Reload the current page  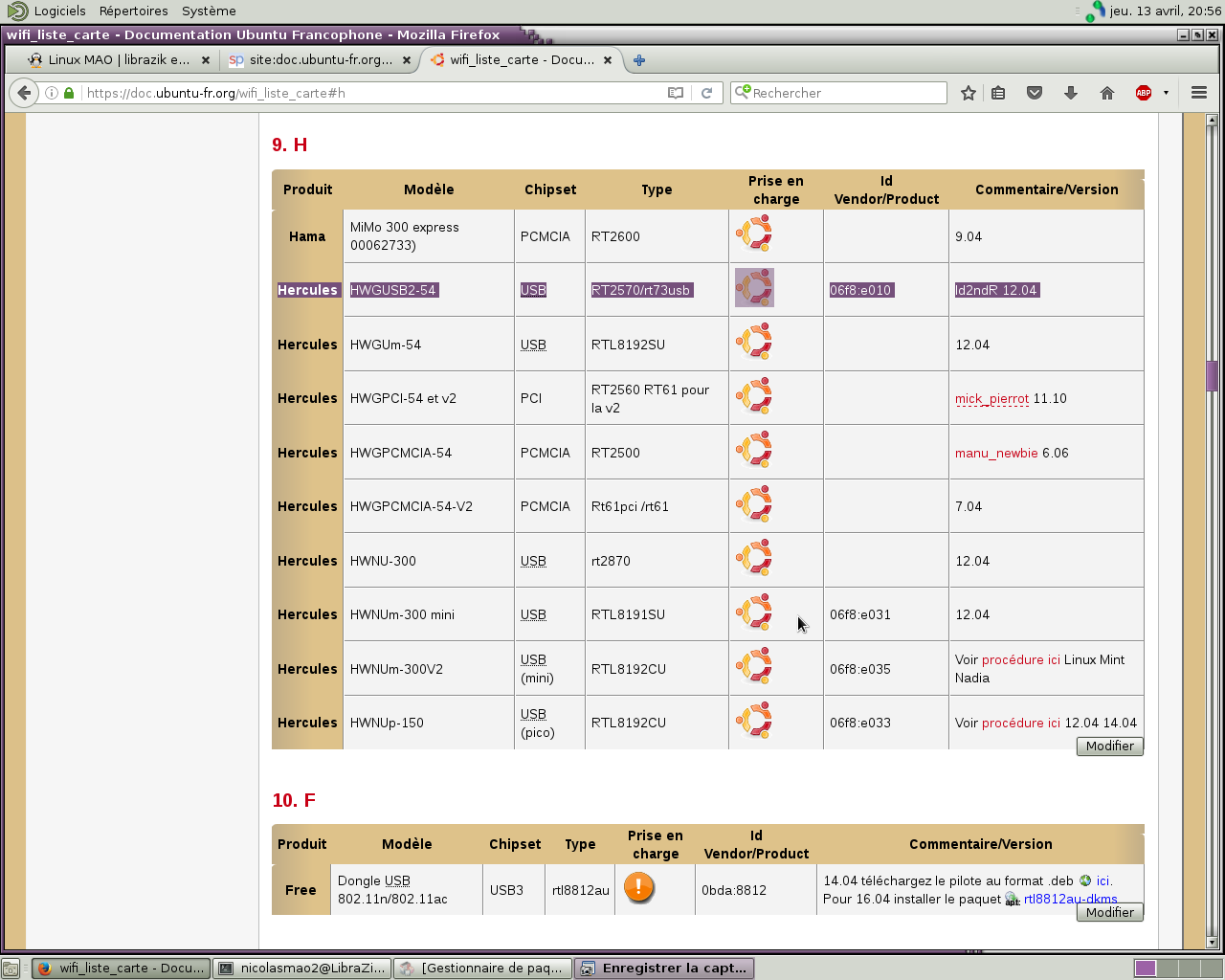pyautogui.click(x=706, y=93)
